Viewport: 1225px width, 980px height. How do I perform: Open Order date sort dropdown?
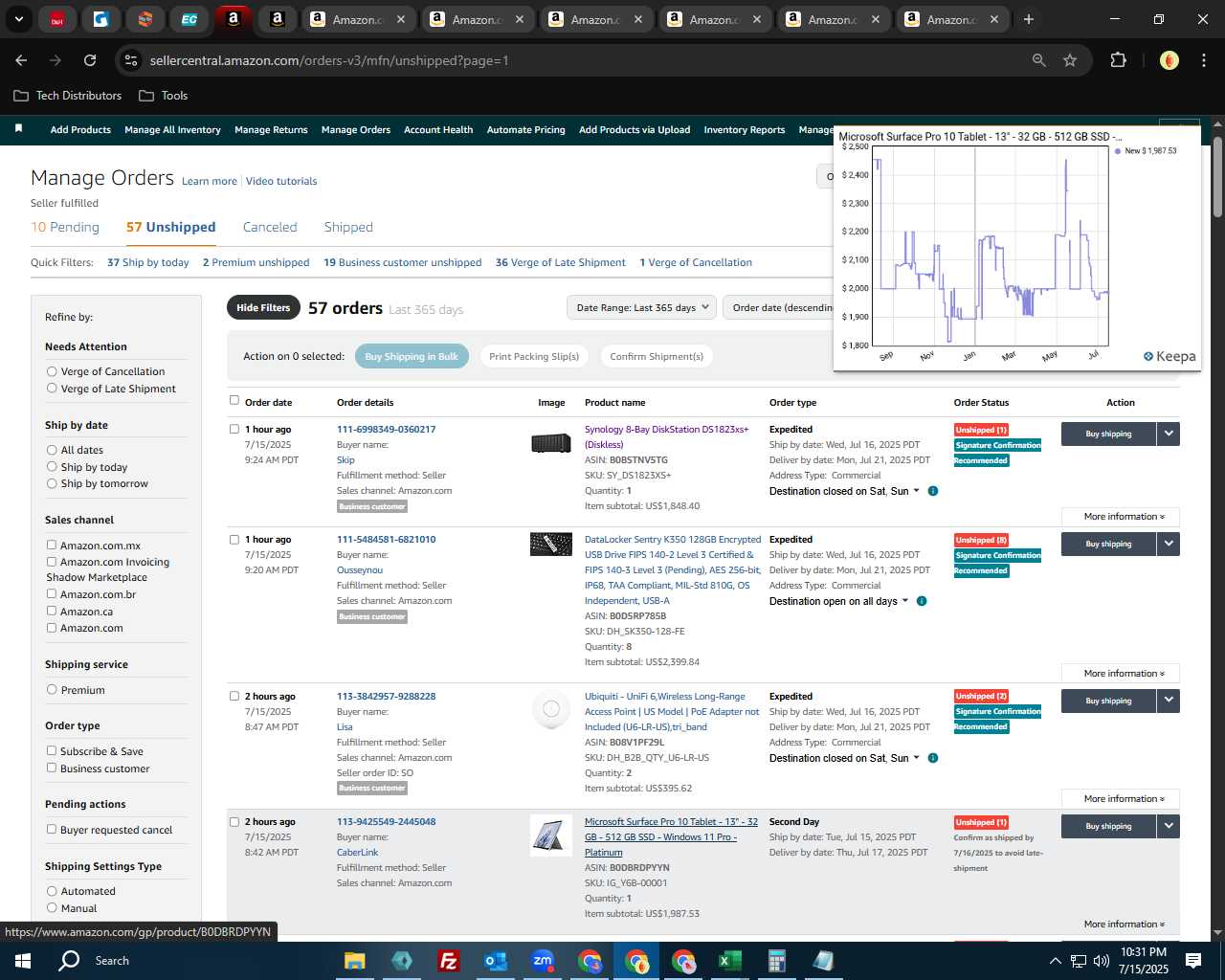coord(779,307)
